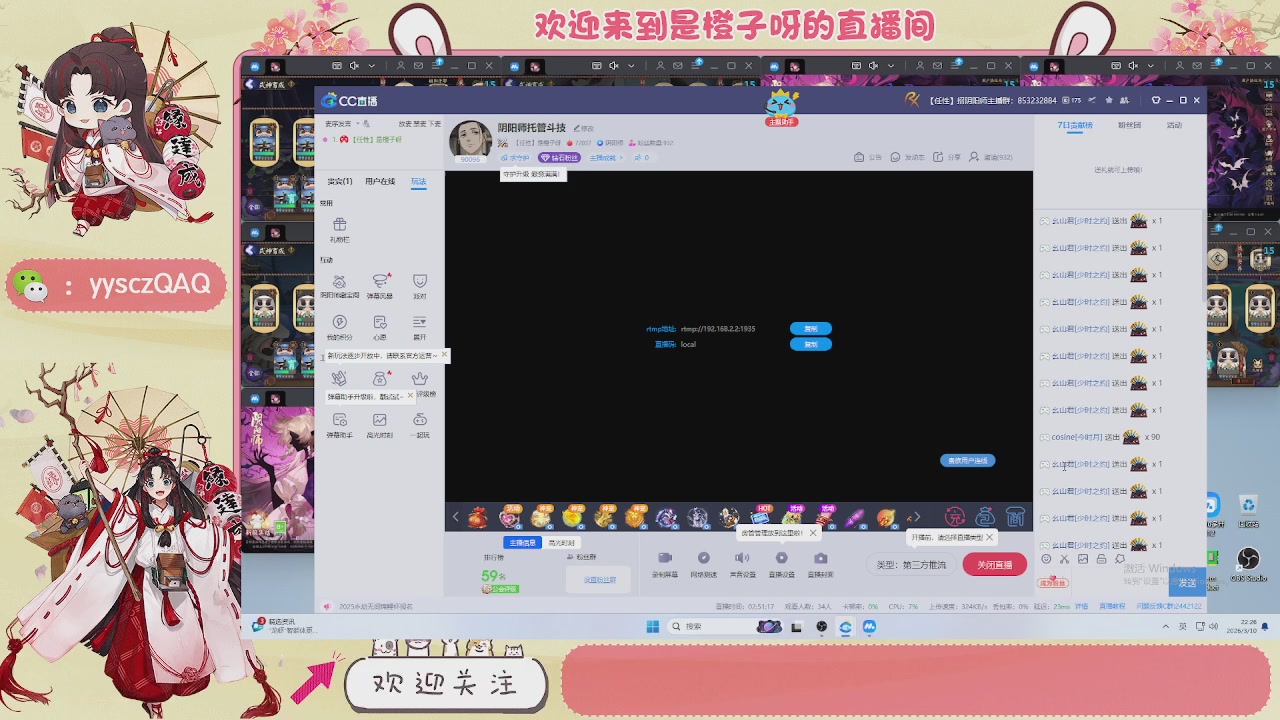Copy the rtmp address with 复制
Image resolution: width=1280 pixels, height=720 pixels.
click(812, 328)
